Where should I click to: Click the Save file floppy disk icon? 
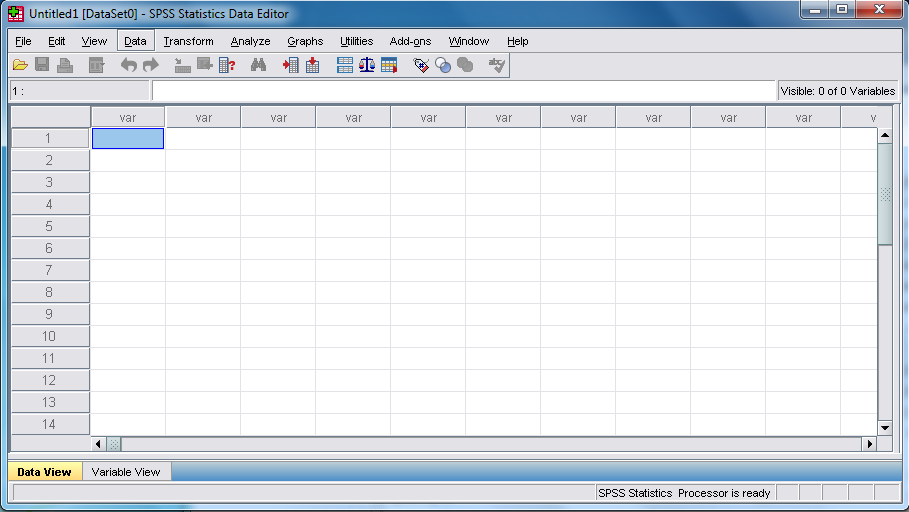click(x=42, y=65)
